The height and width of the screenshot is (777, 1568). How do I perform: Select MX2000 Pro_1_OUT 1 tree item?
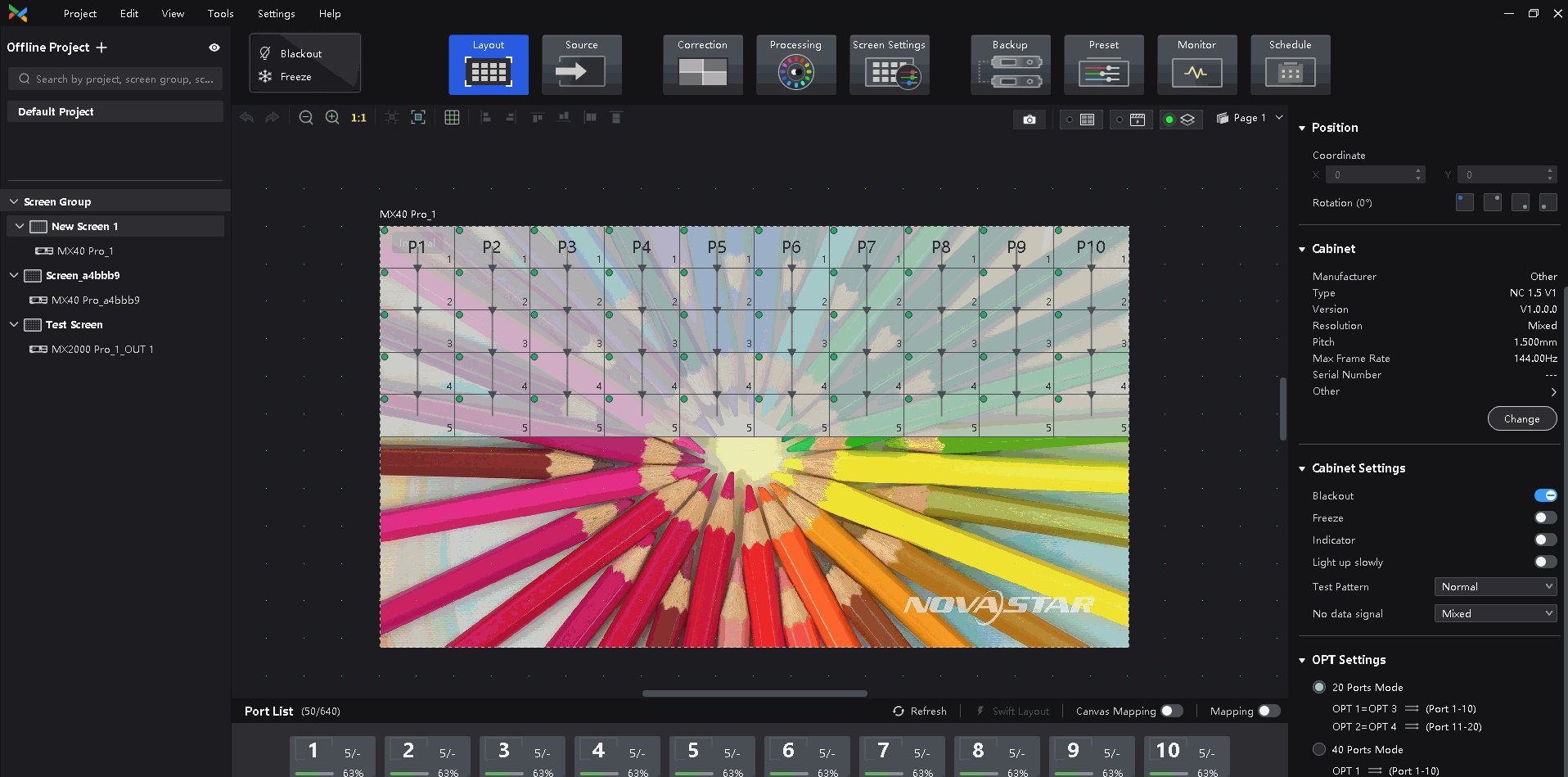pos(102,349)
